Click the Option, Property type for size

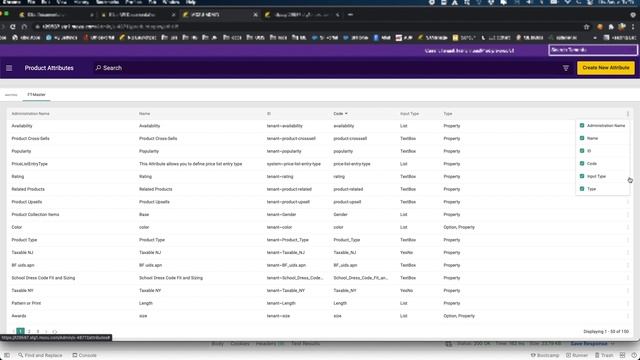[459, 316]
